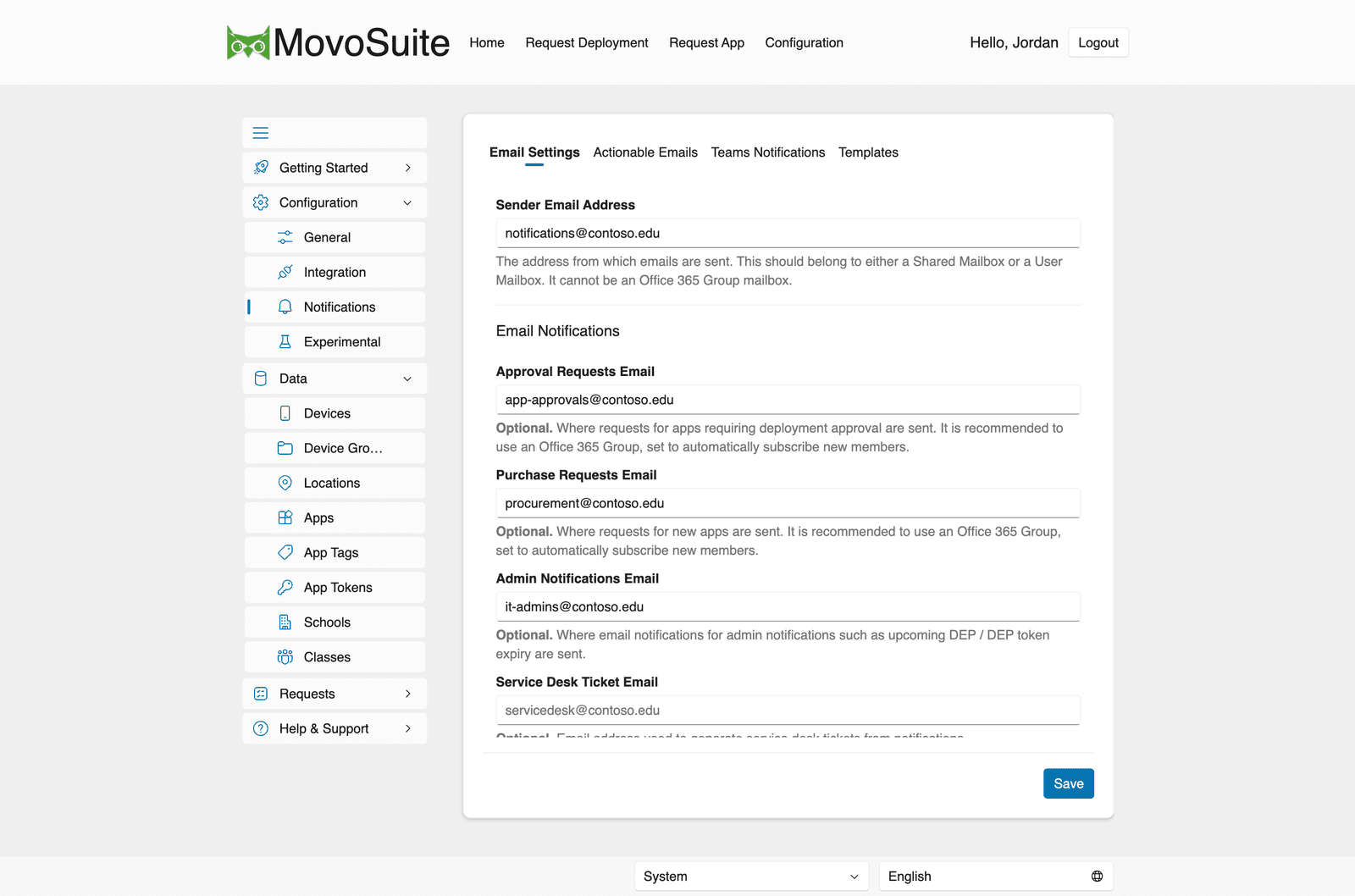Focus the Approval Requests Email field
The image size is (1355, 896).
point(788,400)
